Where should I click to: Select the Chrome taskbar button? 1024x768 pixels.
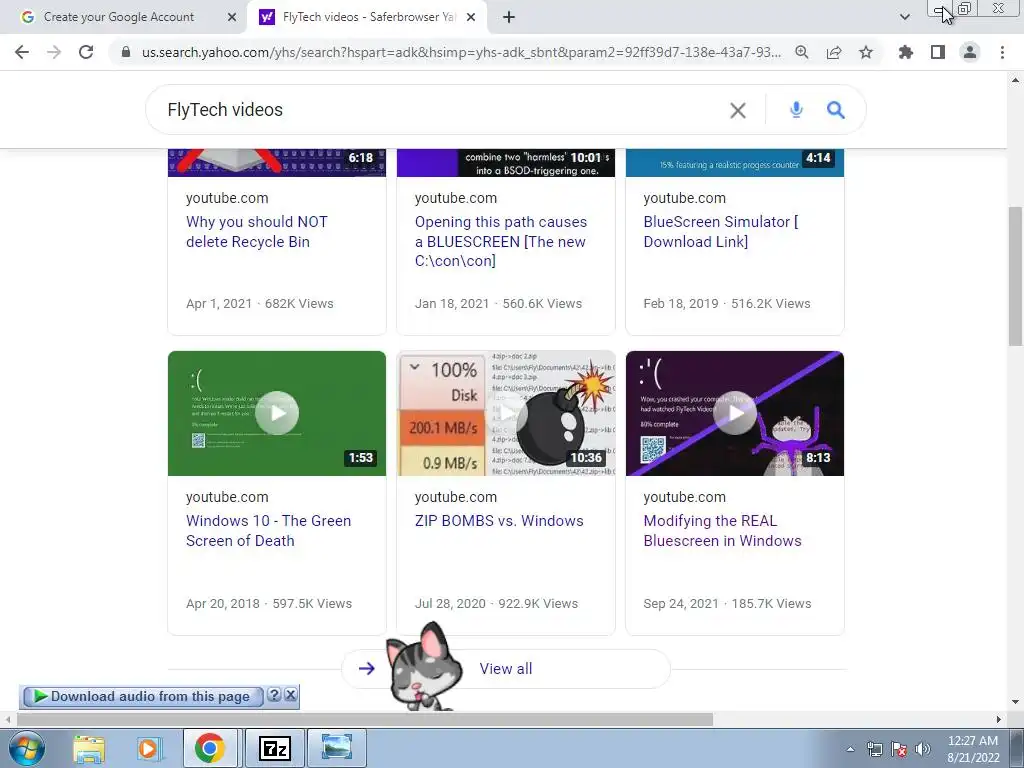pos(210,749)
